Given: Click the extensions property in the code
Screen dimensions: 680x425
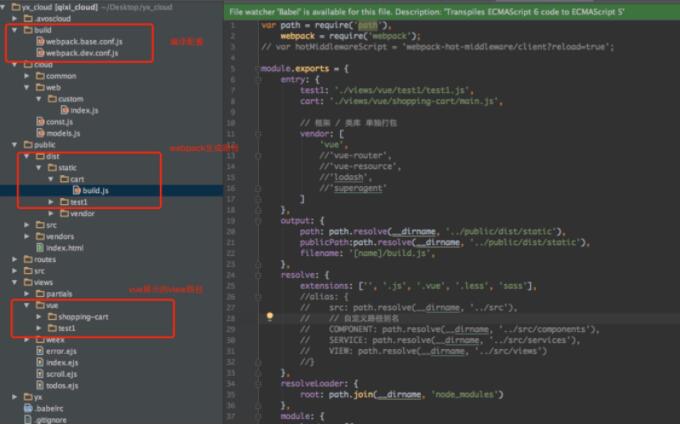Looking at the screenshot, I should click(324, 286).
